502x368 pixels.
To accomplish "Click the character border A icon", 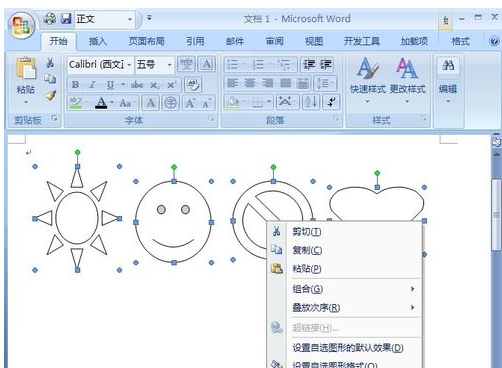I will [207, 64].
